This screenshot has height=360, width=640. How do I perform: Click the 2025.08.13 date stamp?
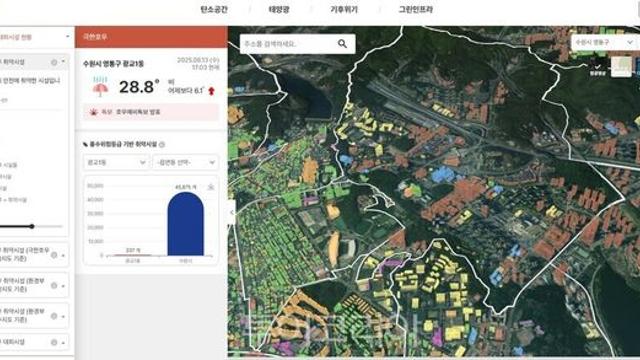198,60
